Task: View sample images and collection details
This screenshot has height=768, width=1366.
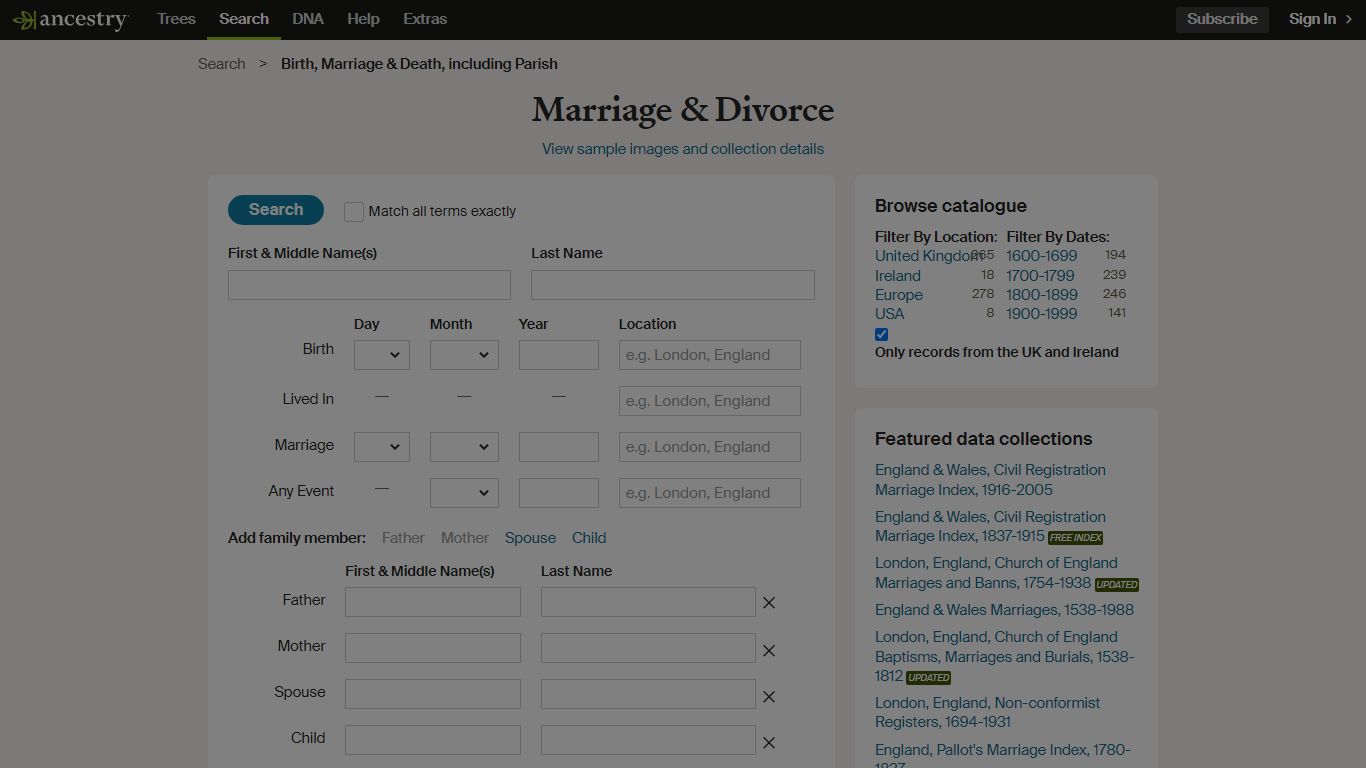Action: point(683,149)
